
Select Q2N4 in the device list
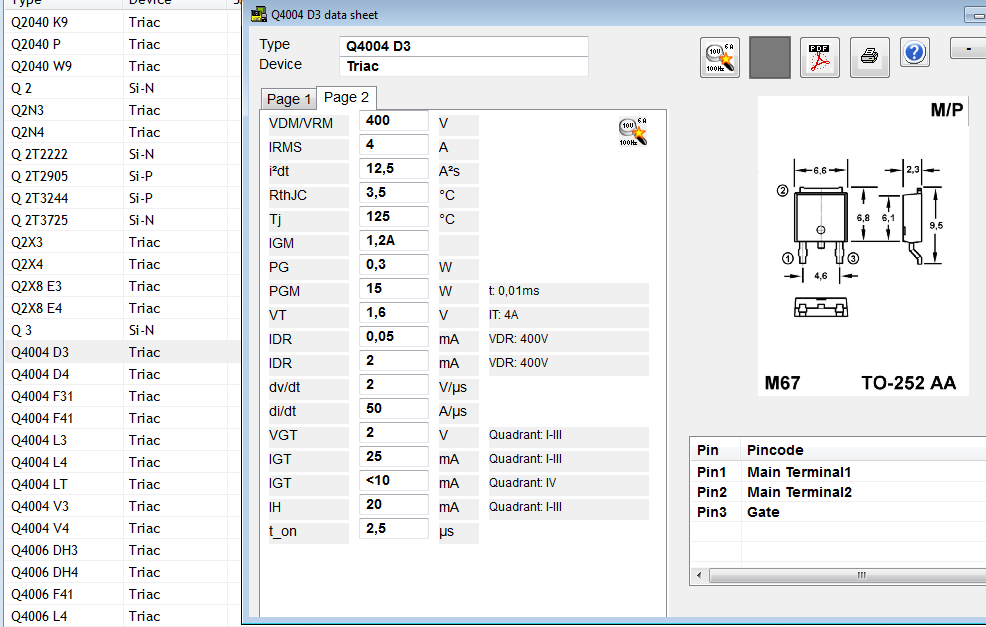pos(122,132)
